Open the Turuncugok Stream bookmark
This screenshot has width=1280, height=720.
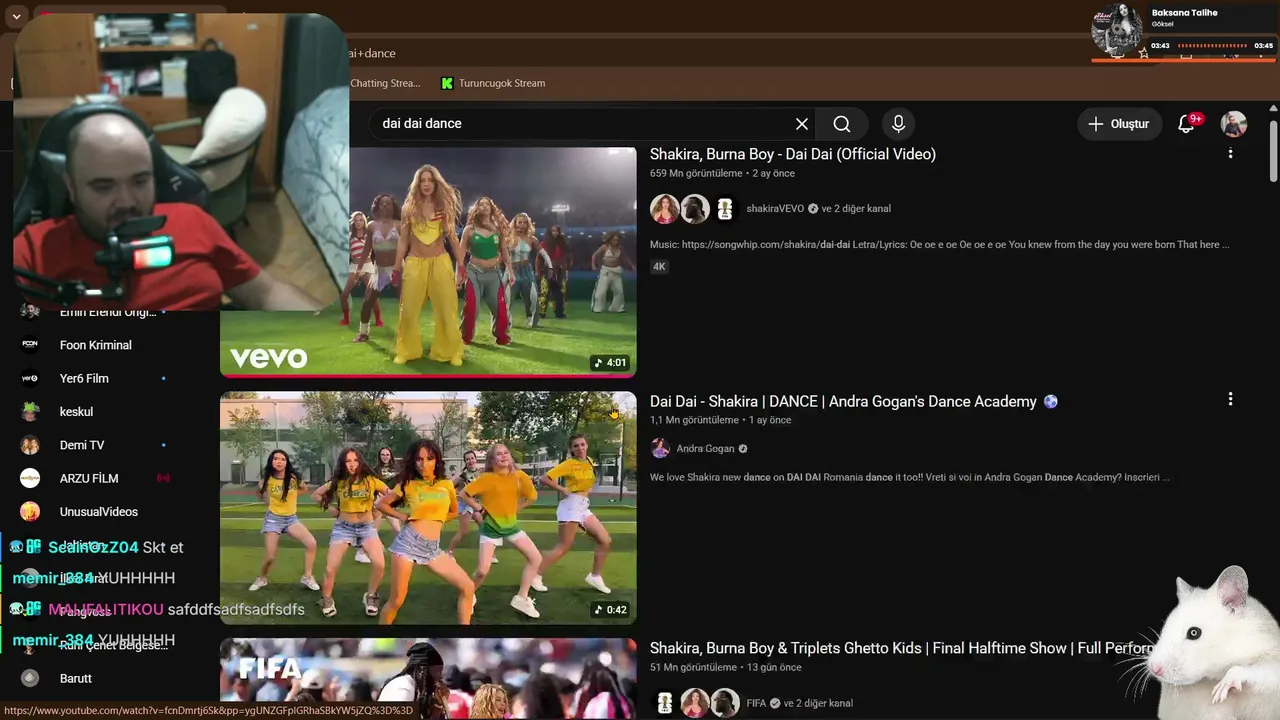tap(493, 83)
